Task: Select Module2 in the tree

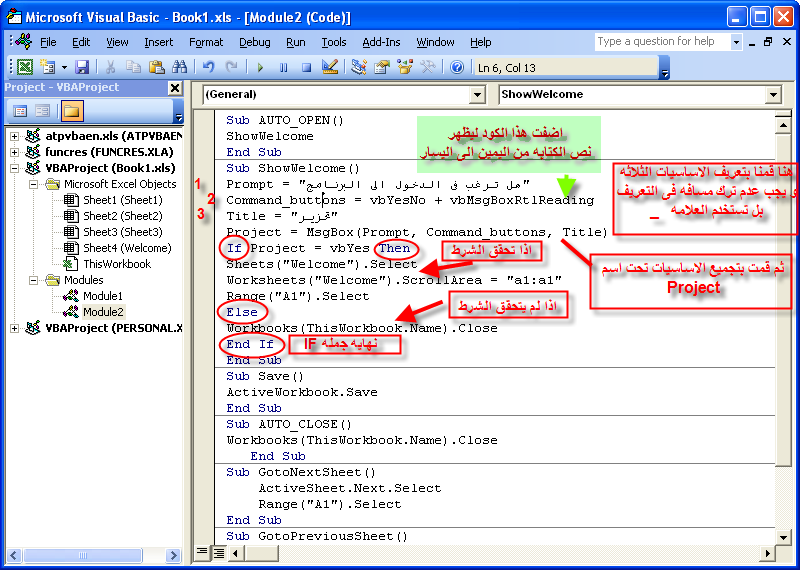Action: coord(103,312)
